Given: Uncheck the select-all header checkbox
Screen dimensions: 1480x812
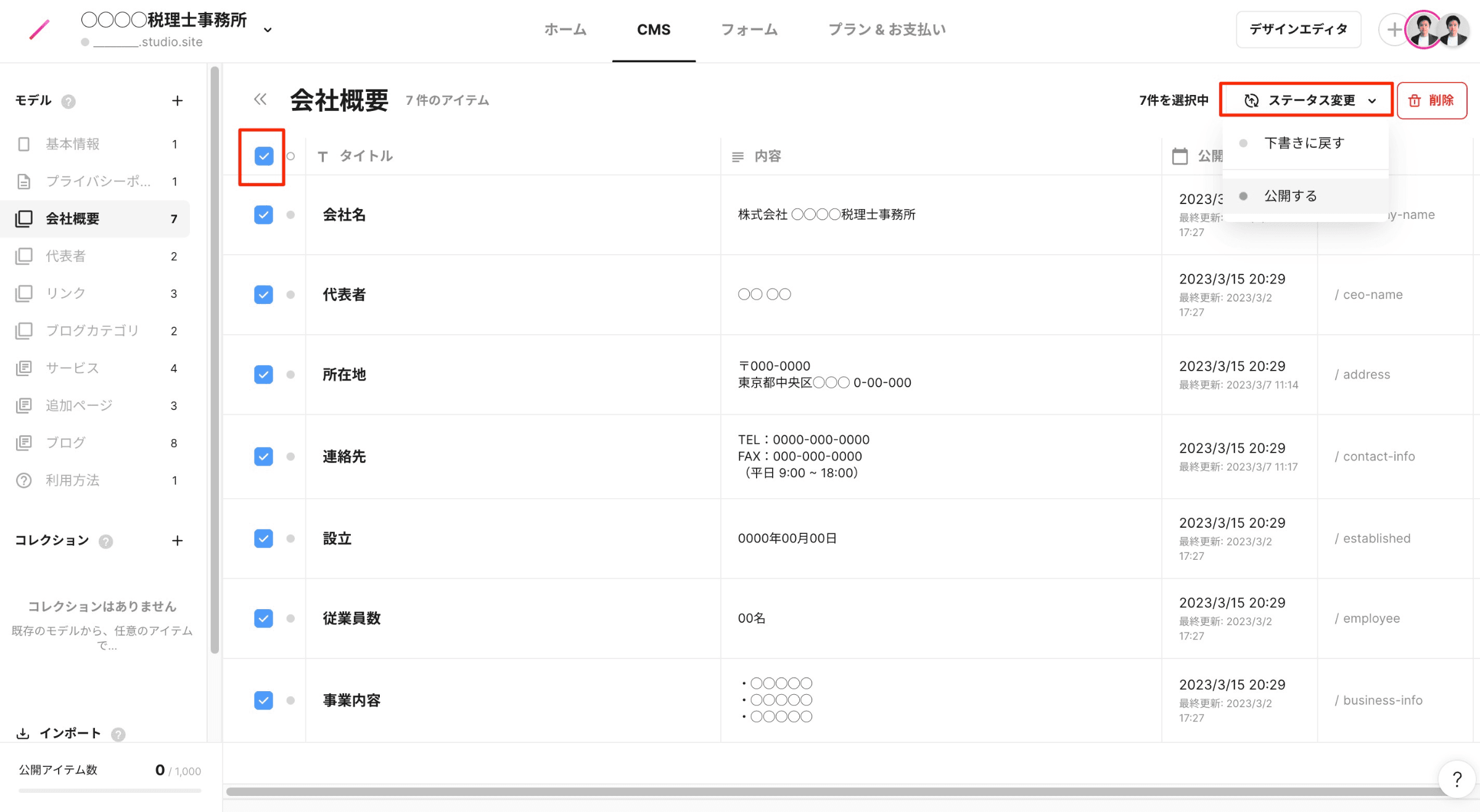Looking at the screenshot, I should coord(263,156).
